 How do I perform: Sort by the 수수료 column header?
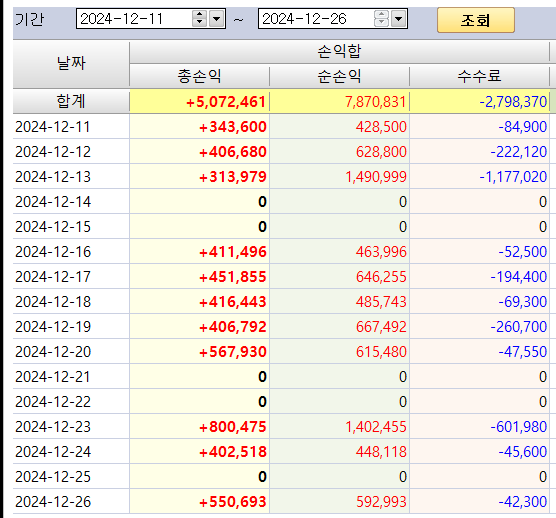click(479, 76)
